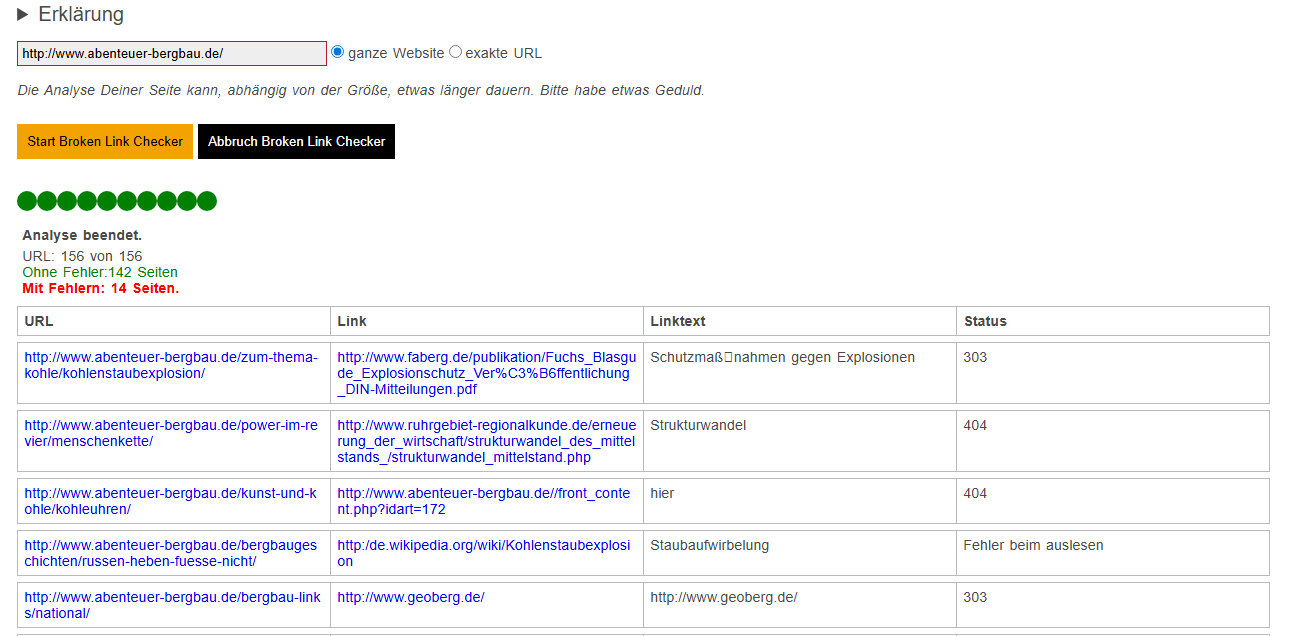Click the Status column header
Viewport: 1292px width, 636px height.
(x=985, y=321)
